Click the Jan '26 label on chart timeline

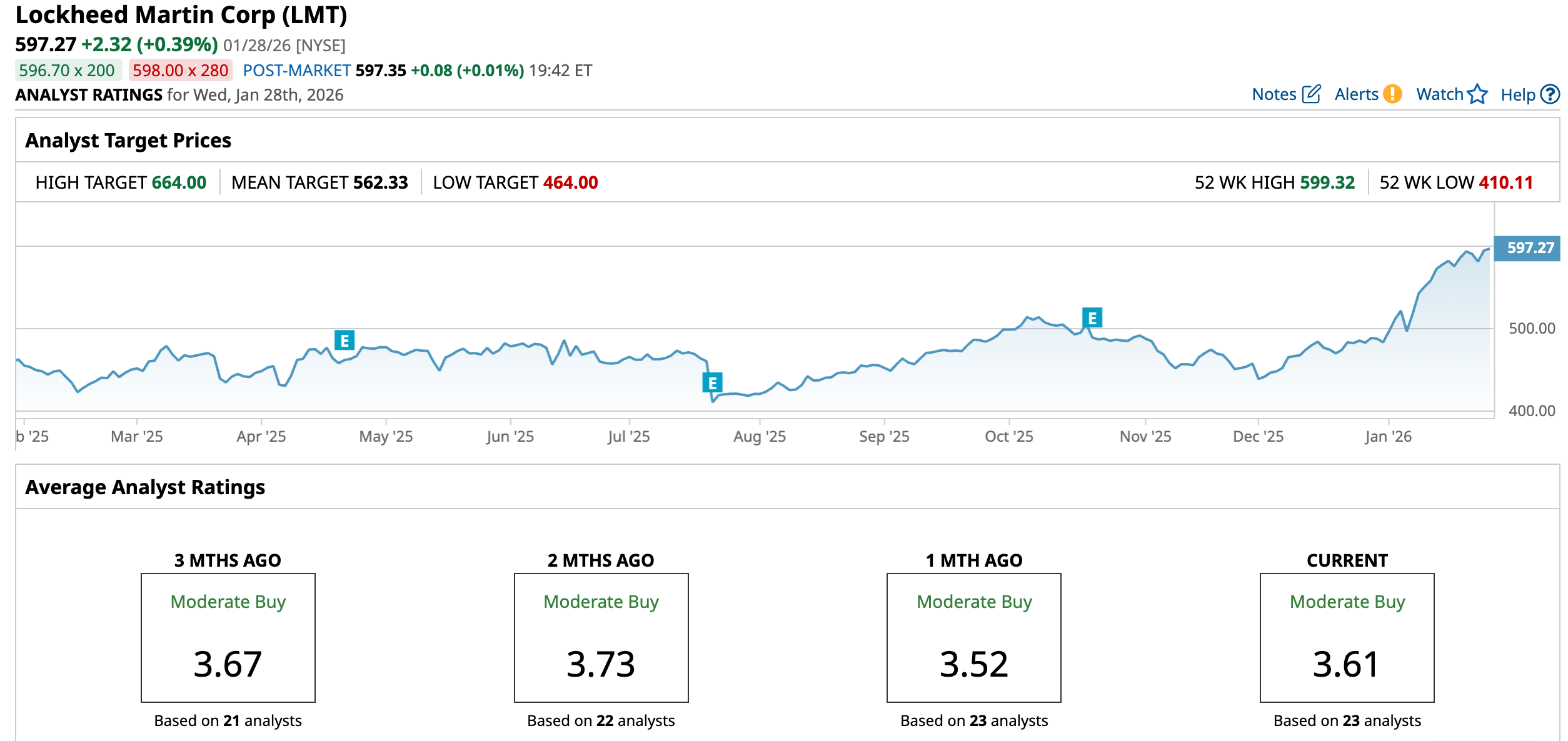(1387, 436)
